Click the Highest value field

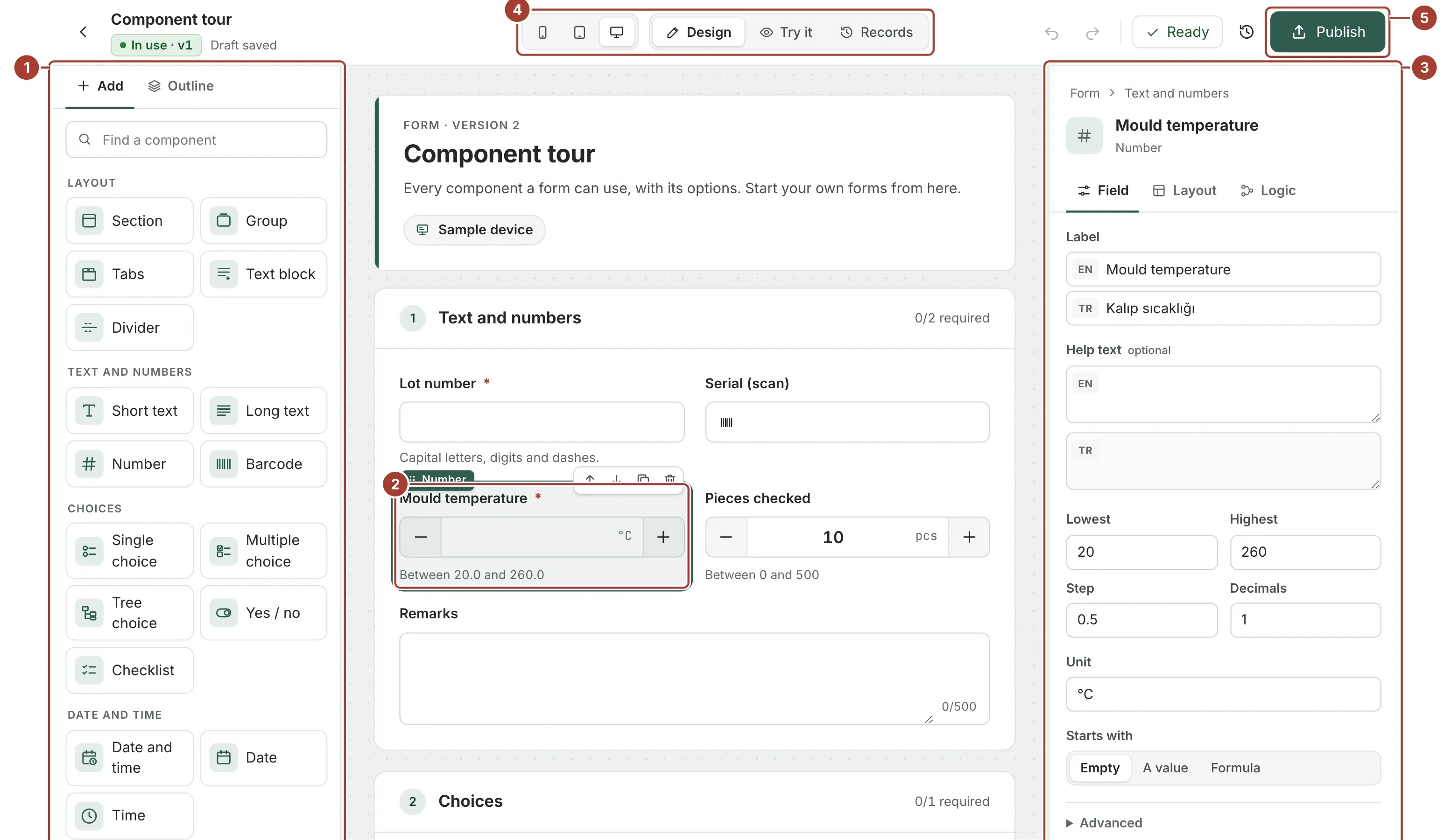[x=1305, y=552]
